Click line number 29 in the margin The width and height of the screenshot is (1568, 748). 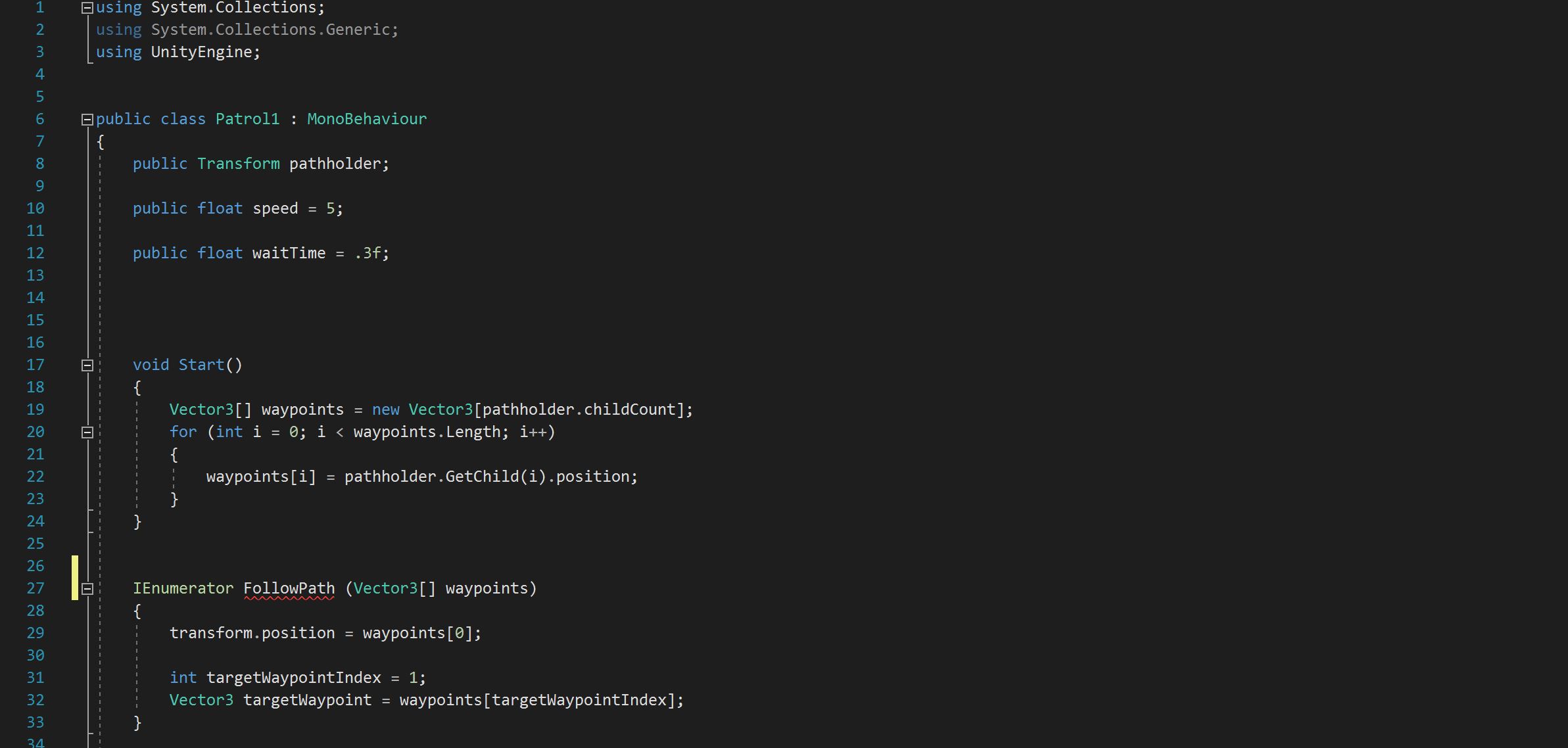click(x=36, y=633)
